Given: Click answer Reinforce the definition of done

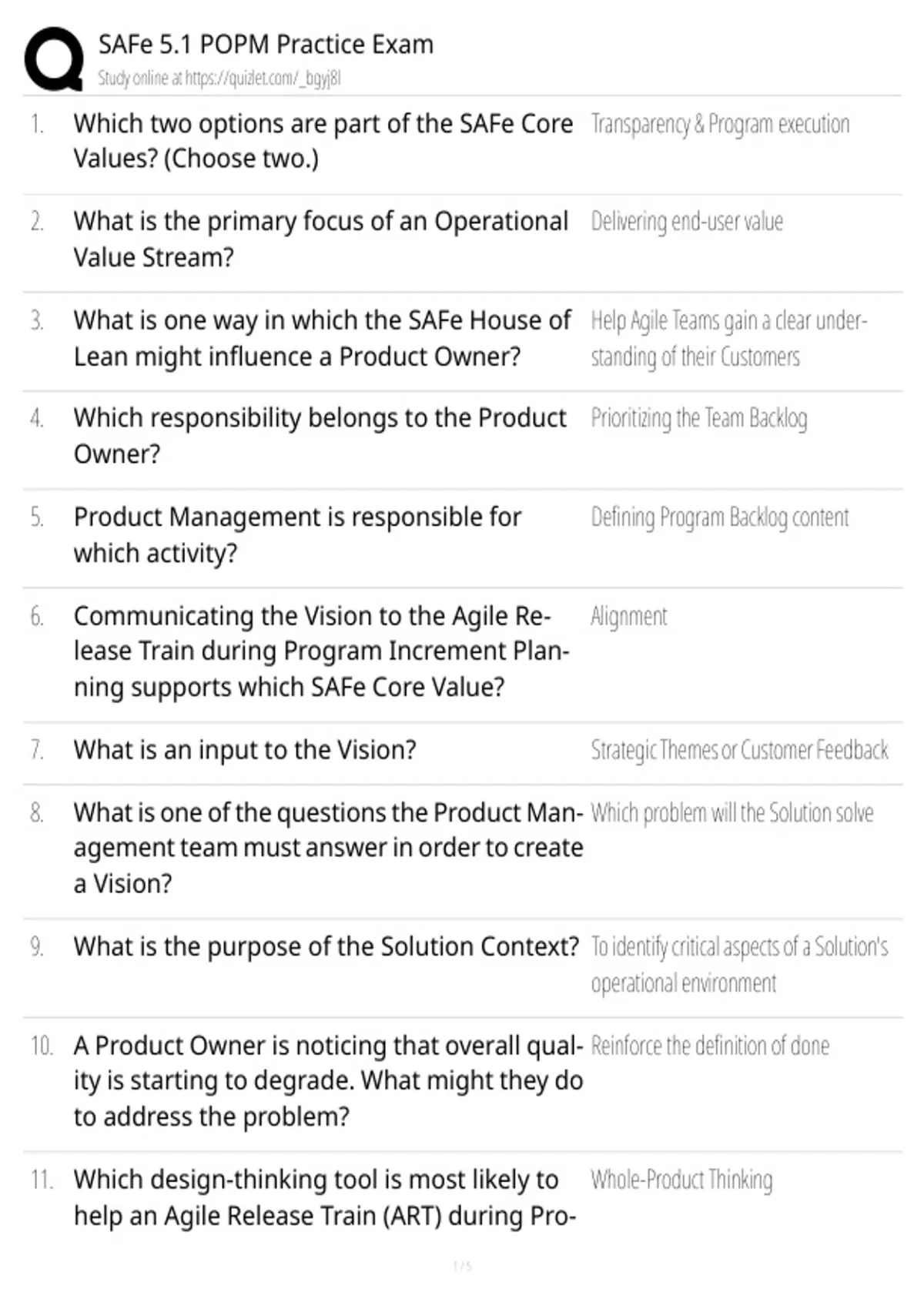Looking at the screenshot, I should (711, 1046).
